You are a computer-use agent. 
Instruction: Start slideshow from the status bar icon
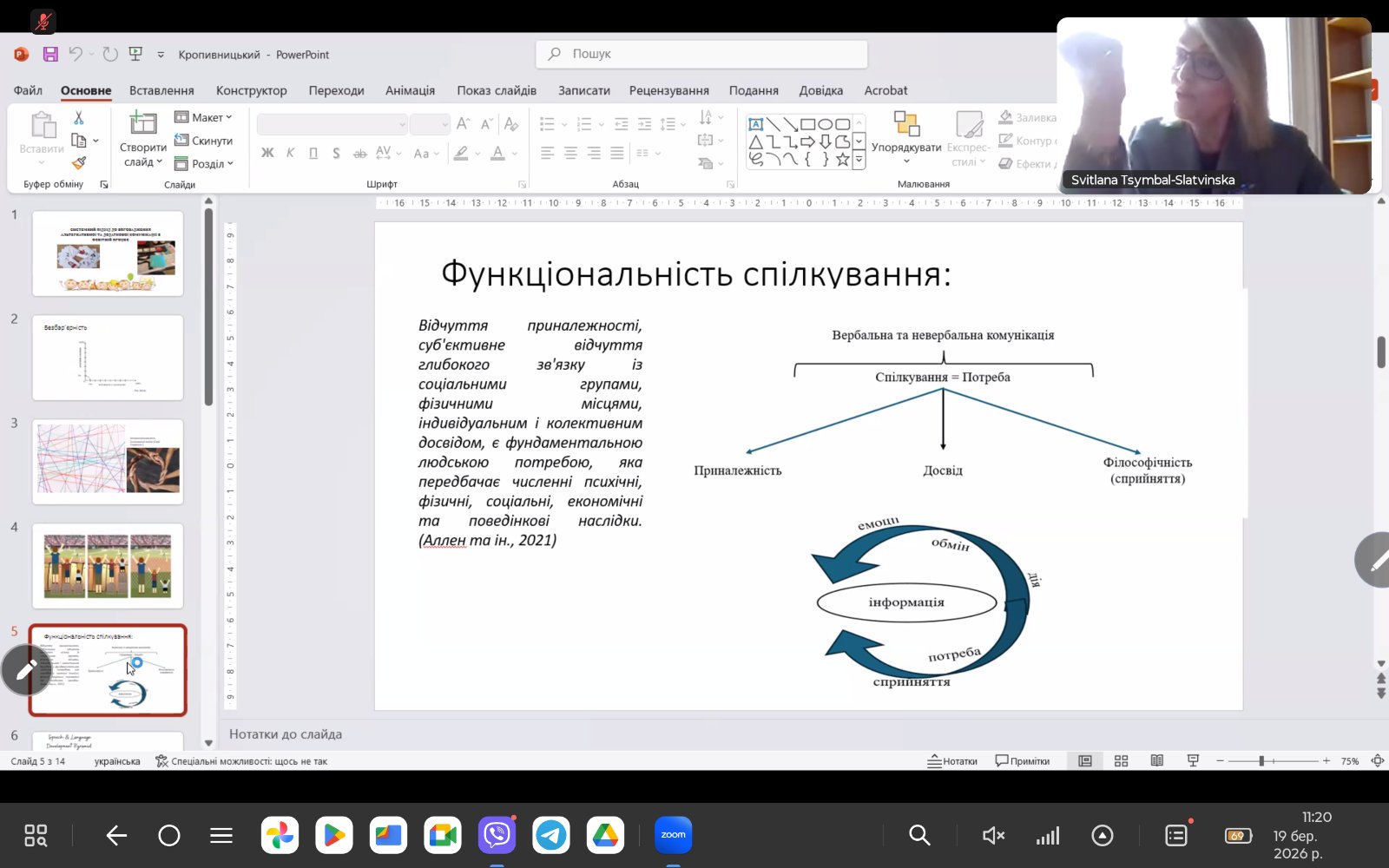pyautogui.click(x=1193, y=761)
